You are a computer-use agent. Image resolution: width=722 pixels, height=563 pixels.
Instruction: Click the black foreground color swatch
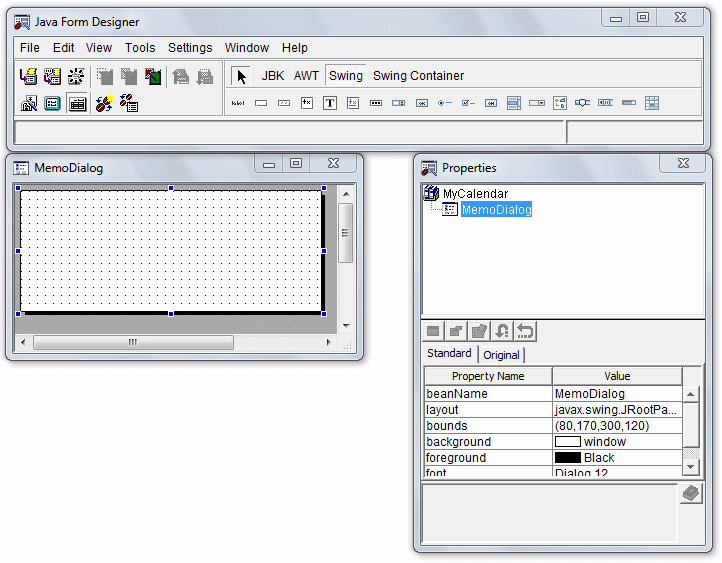pyautogui.click(x=567, y=458)
